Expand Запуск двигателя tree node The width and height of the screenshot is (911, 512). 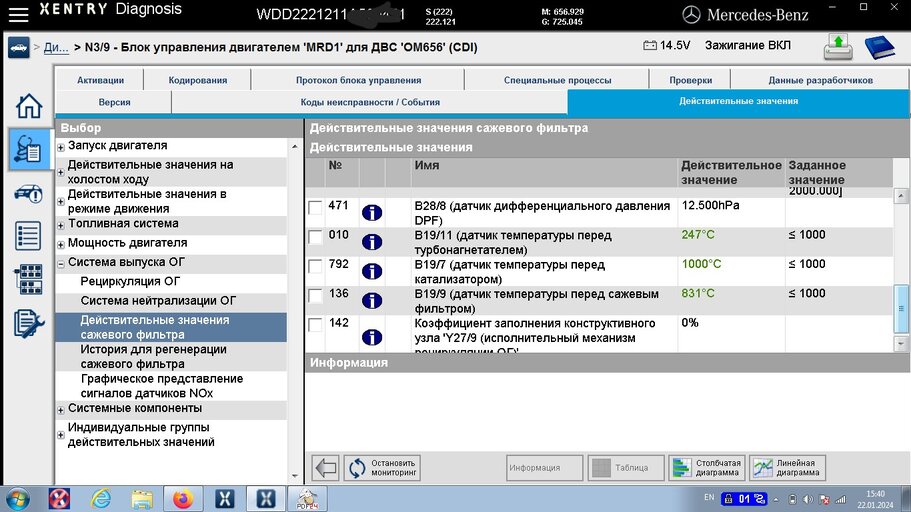click(x=60, y=147)
